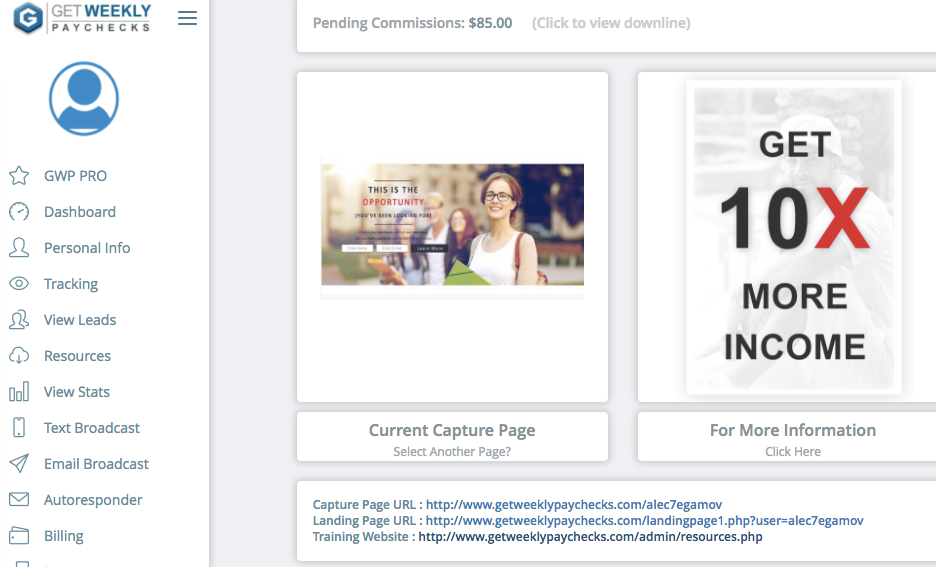The height and width of the screenshot is (567, 936).
Task: Click the Capture Page URL label
Action: [x=367, y=504]
